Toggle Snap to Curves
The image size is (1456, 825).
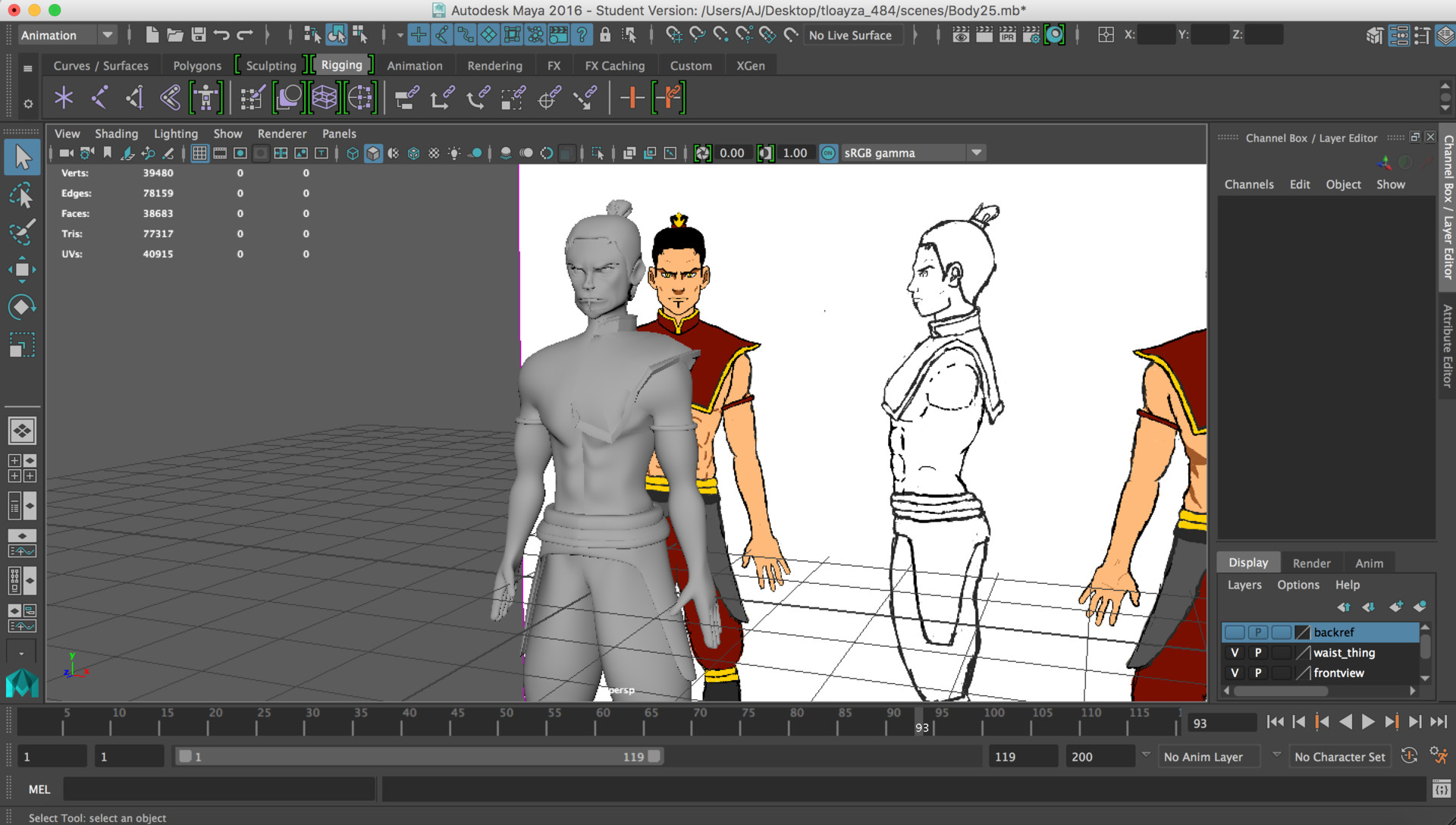(x=698, y=35)
